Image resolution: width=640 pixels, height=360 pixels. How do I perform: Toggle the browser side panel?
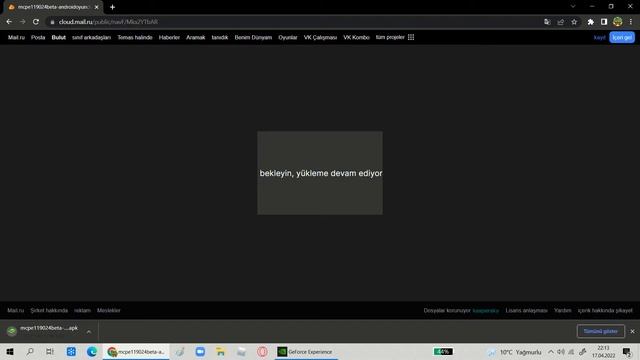604,22
